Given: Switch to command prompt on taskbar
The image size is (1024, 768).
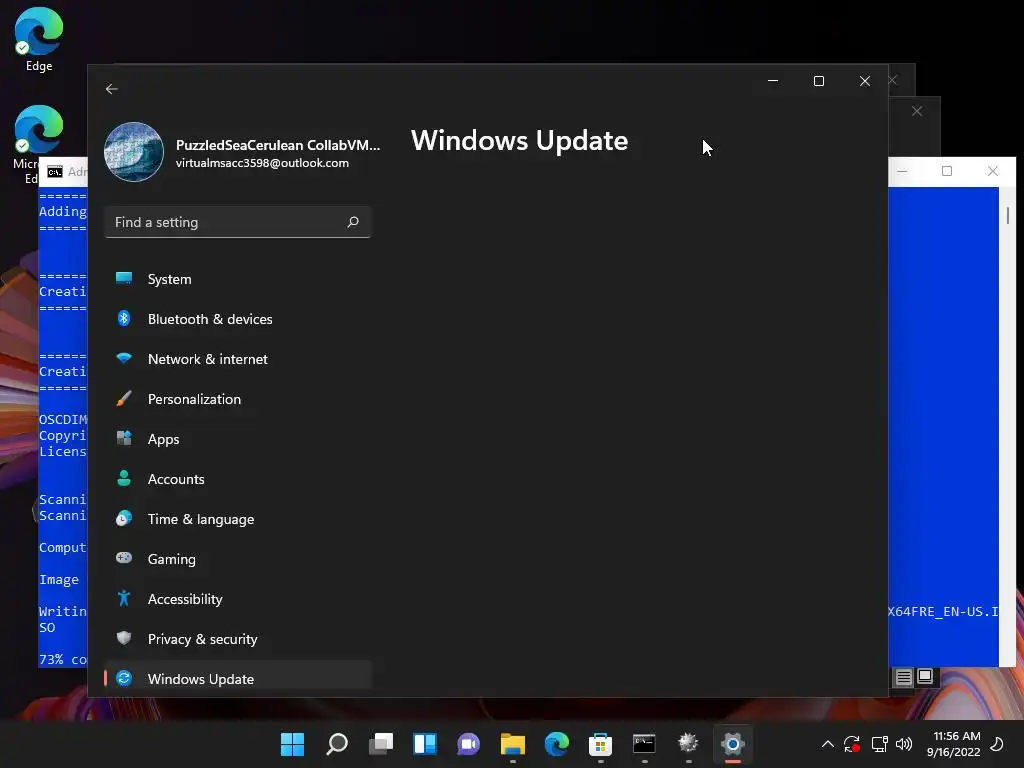Looking at the screenshot, I should pos(645,744).
